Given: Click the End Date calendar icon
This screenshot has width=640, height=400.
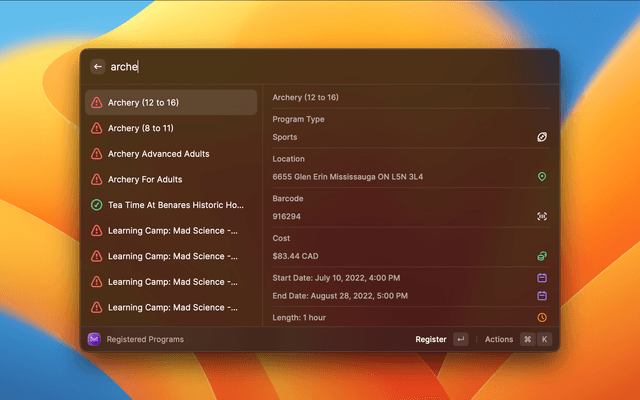Looking at the screenshot, I should 542,296.
